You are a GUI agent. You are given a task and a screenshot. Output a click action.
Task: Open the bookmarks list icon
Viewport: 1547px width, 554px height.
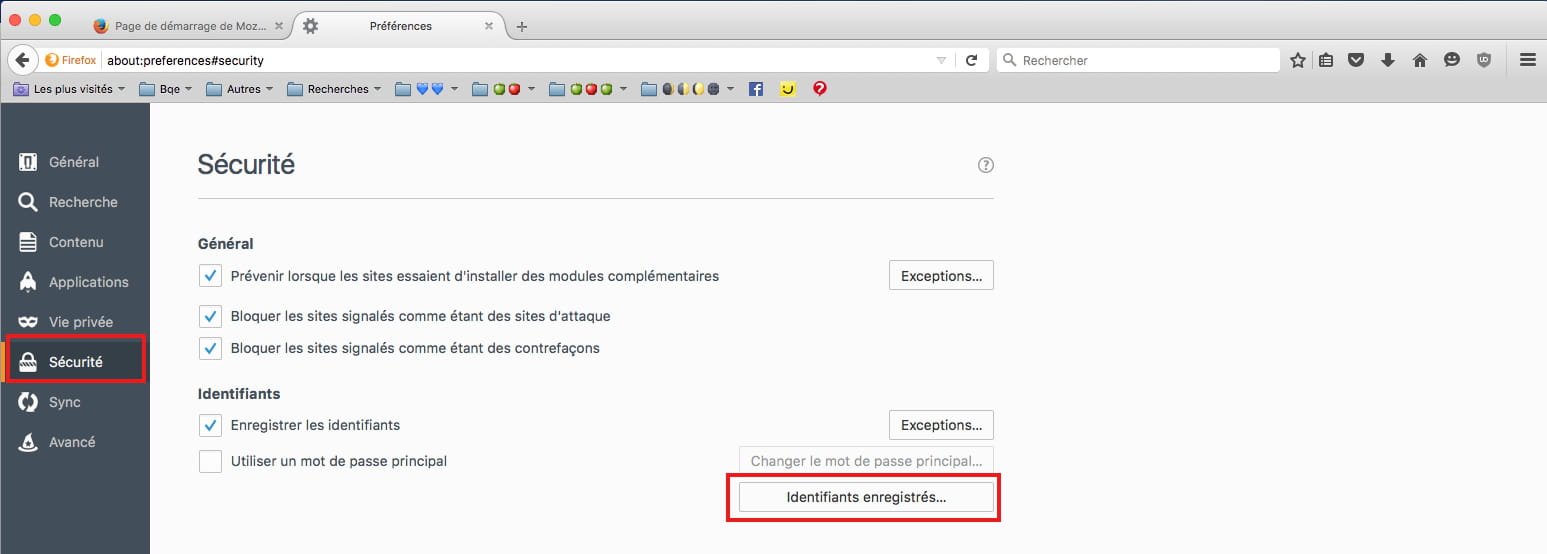(1326, 60)
